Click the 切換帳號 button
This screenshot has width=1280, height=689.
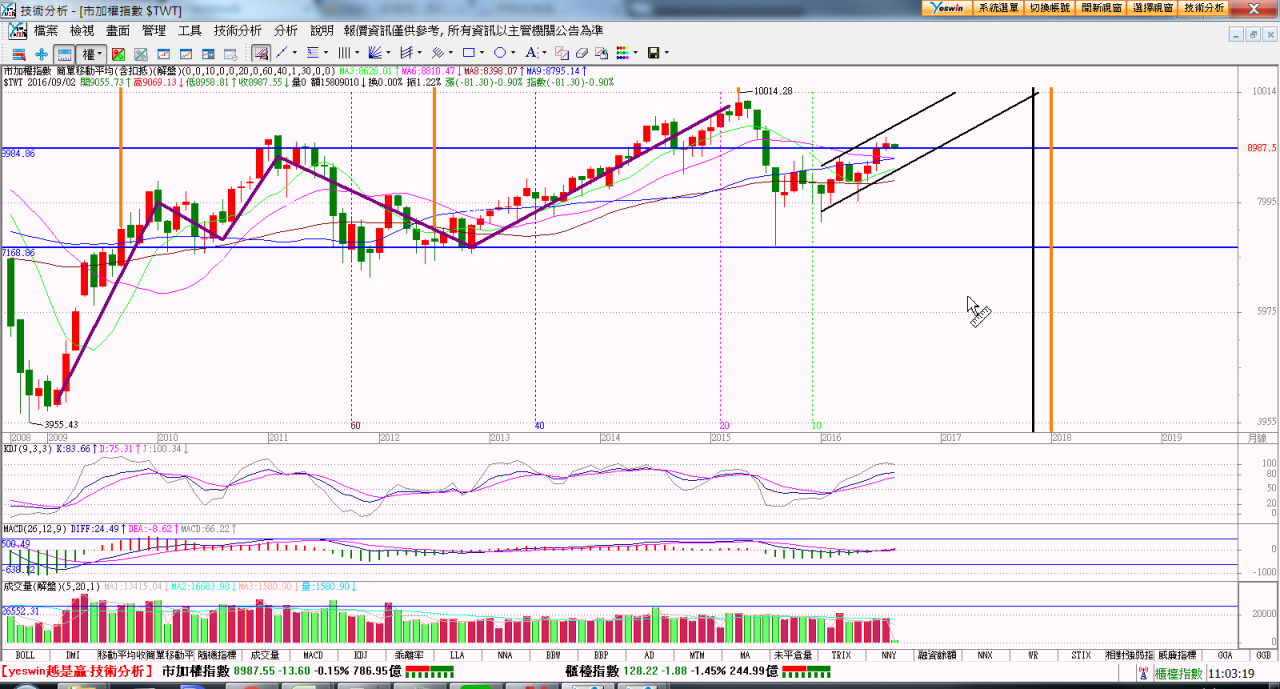tap(1050, 7)
